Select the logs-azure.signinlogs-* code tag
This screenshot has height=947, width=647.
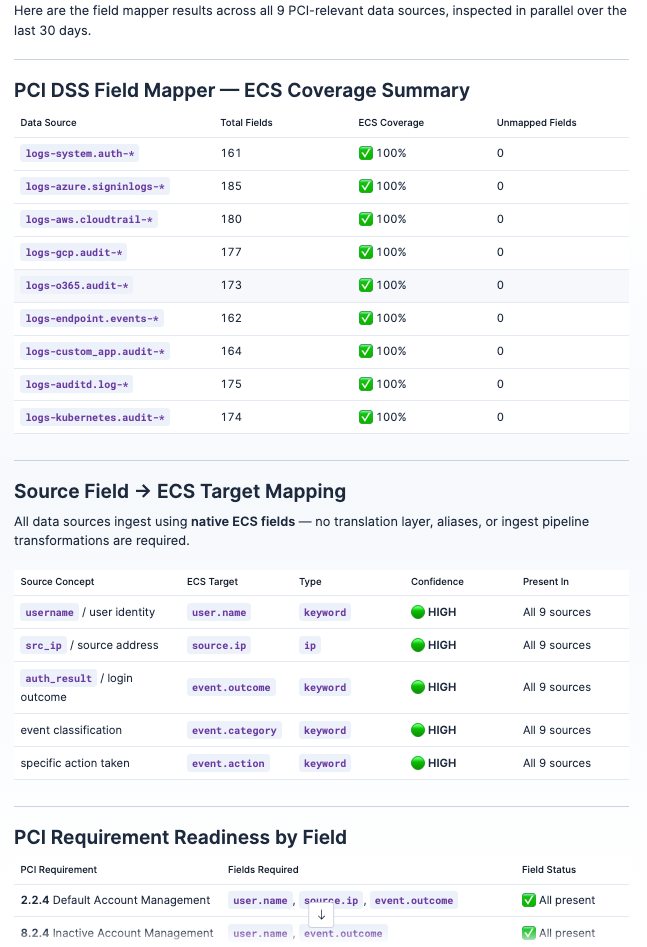coord(95,186)
